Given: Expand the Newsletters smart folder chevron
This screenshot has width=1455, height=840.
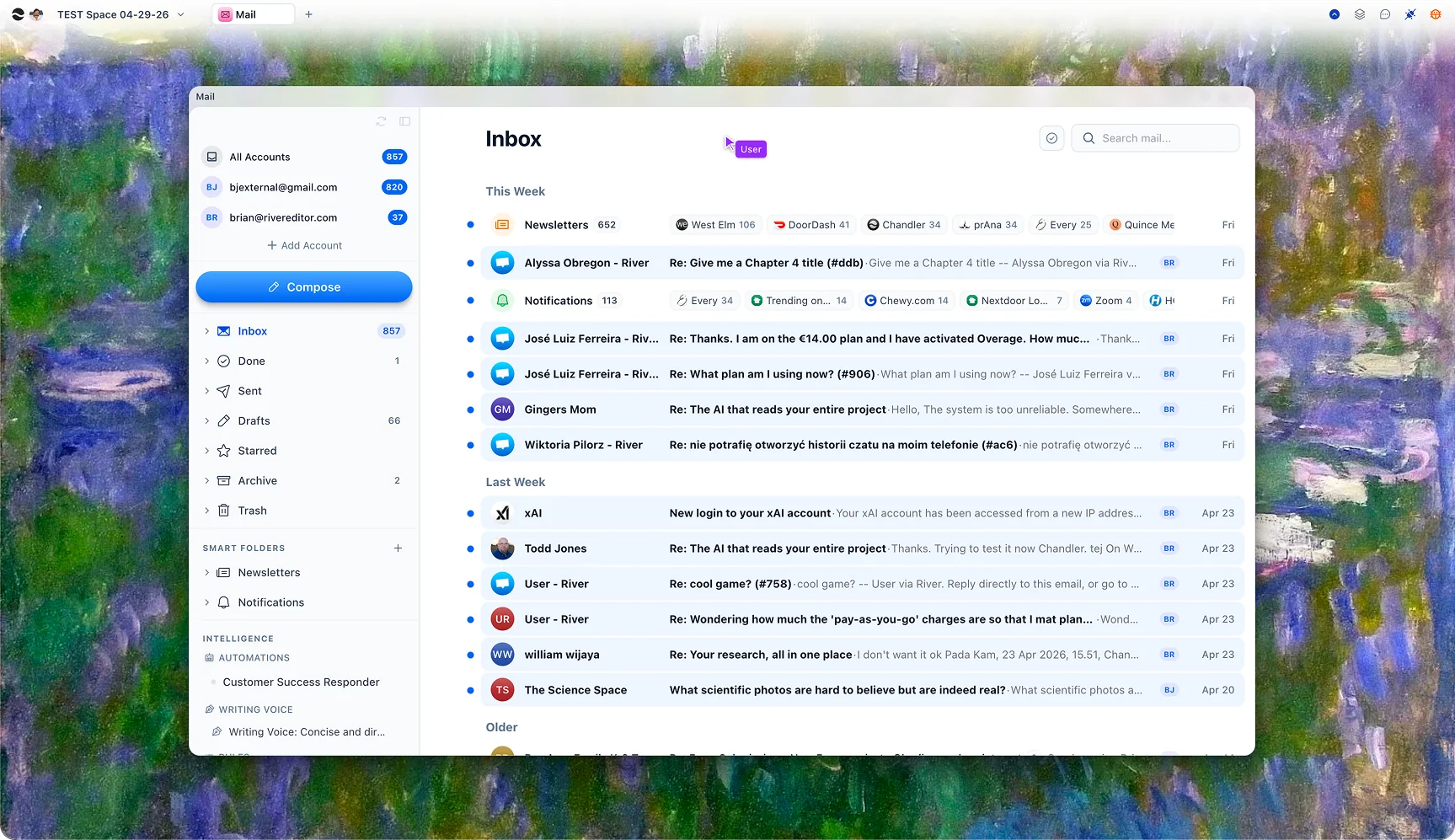Looking at the screenshot, I should pyautogui.click(x=206, y=573).
